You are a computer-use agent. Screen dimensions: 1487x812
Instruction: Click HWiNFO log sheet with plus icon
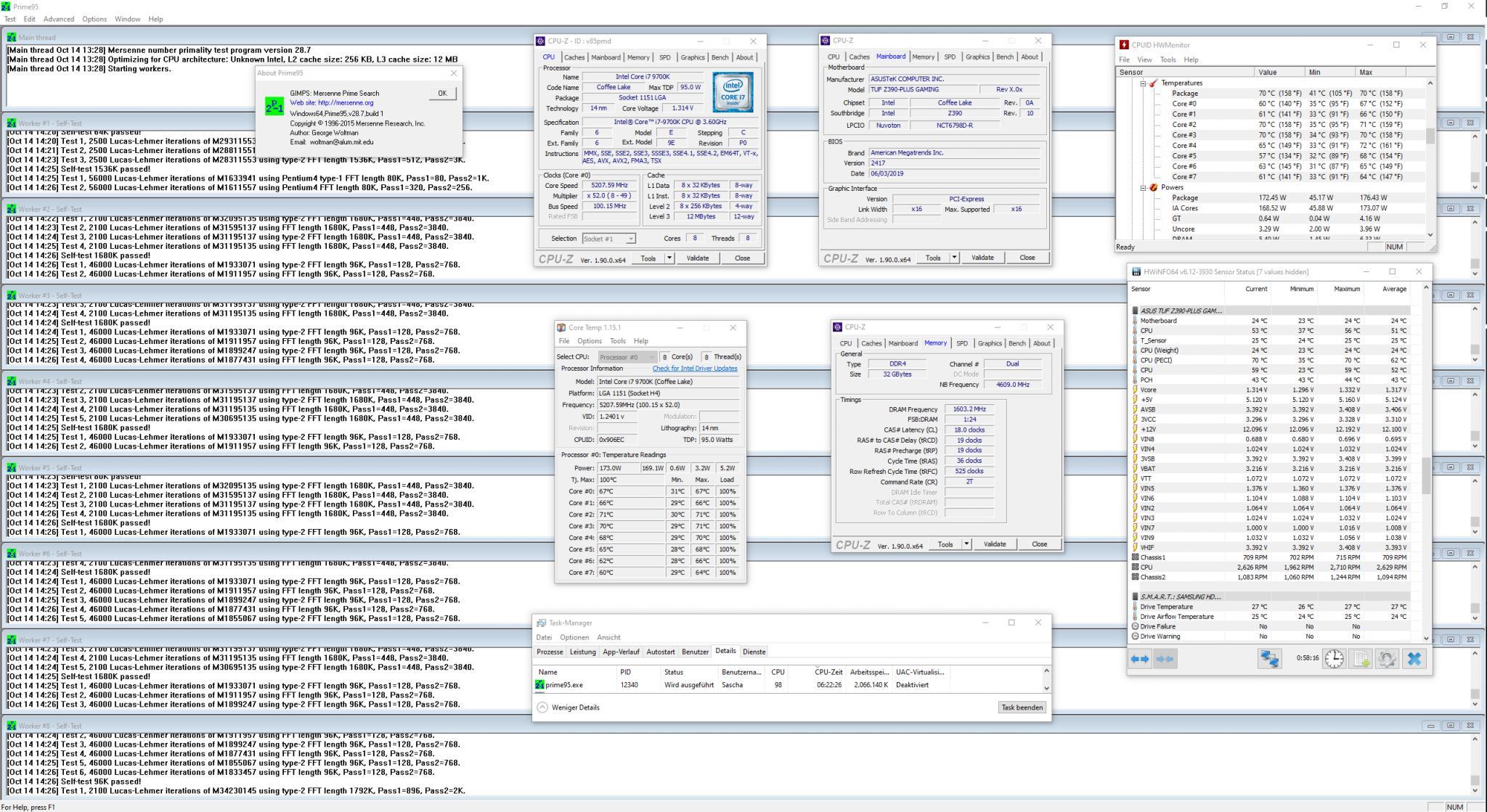click(1361, 659)
